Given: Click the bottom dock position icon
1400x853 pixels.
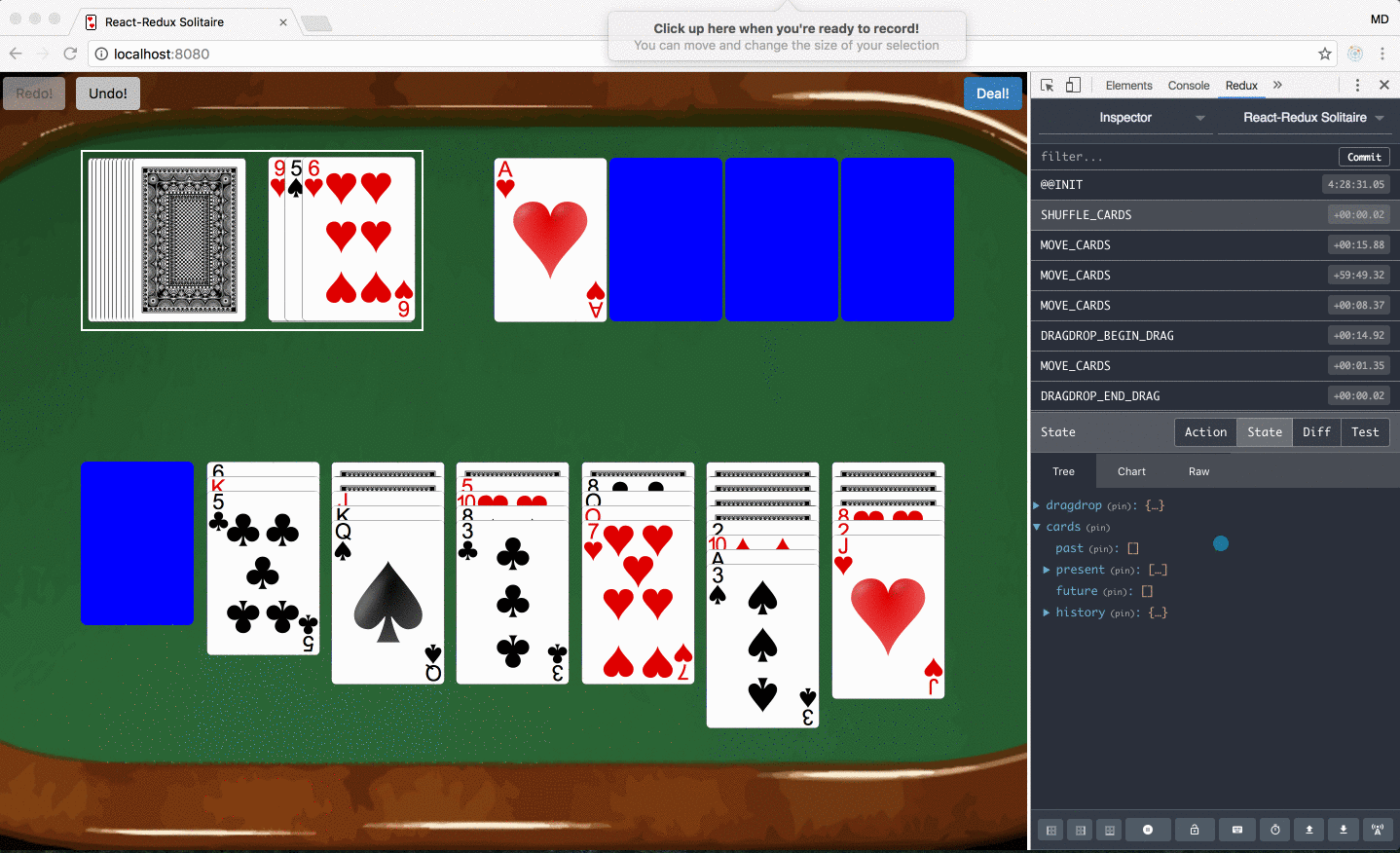Looking at the screenshot, I should click(1109, 830).
